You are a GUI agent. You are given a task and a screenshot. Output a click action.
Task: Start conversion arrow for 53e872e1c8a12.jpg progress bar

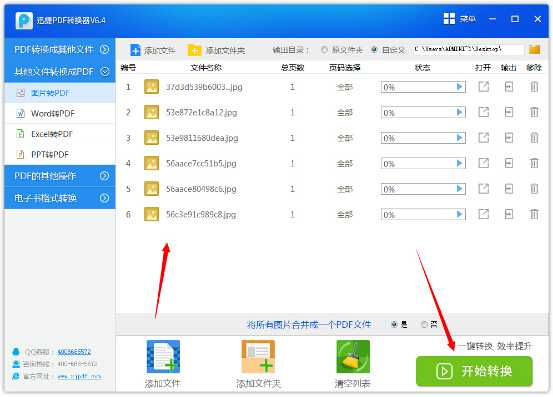(x=459, y=112)
